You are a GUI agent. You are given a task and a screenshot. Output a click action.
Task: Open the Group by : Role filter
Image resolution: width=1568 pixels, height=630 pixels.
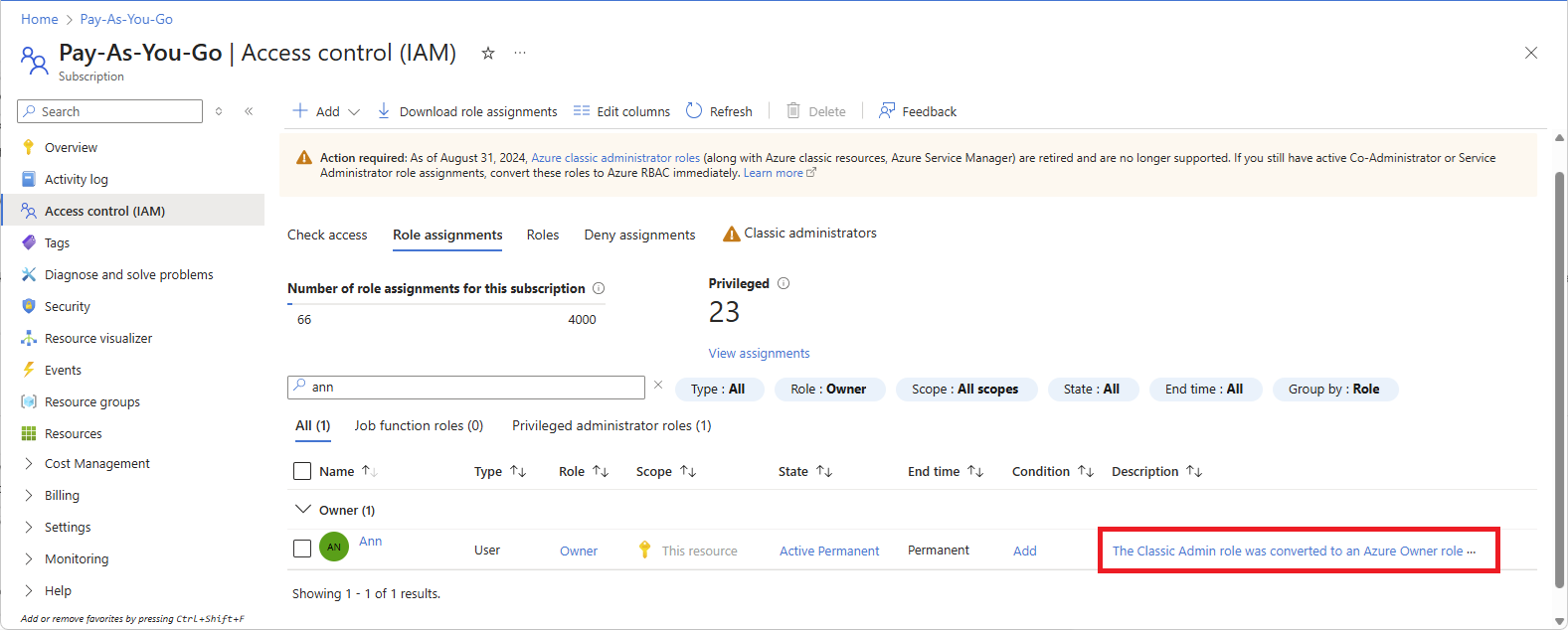pos(1334,389)
